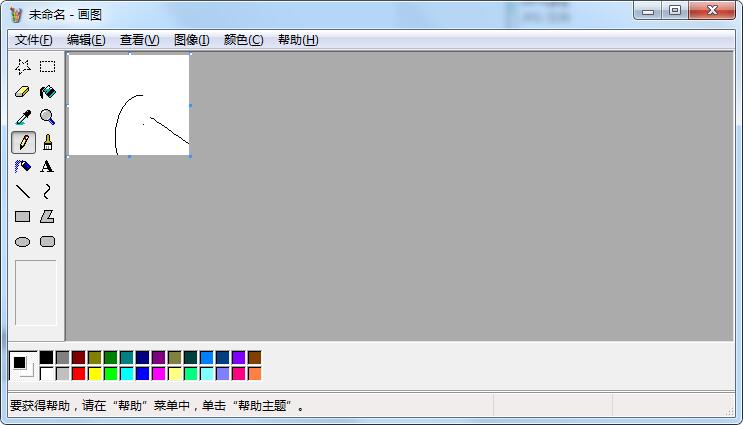Choose the Eraser tool
The image size is (743, 425).
point(23,92)
